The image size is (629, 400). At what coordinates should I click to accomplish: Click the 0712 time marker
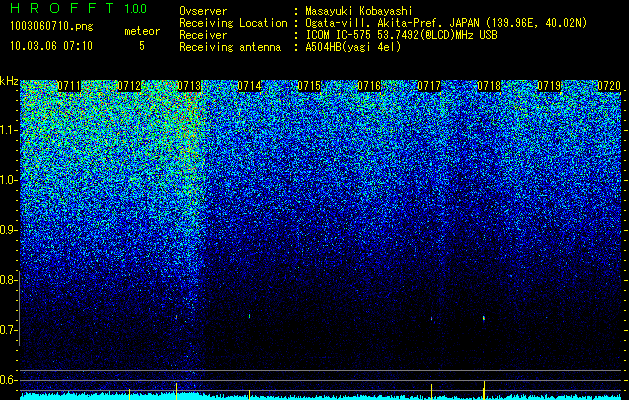click(129, 86)
